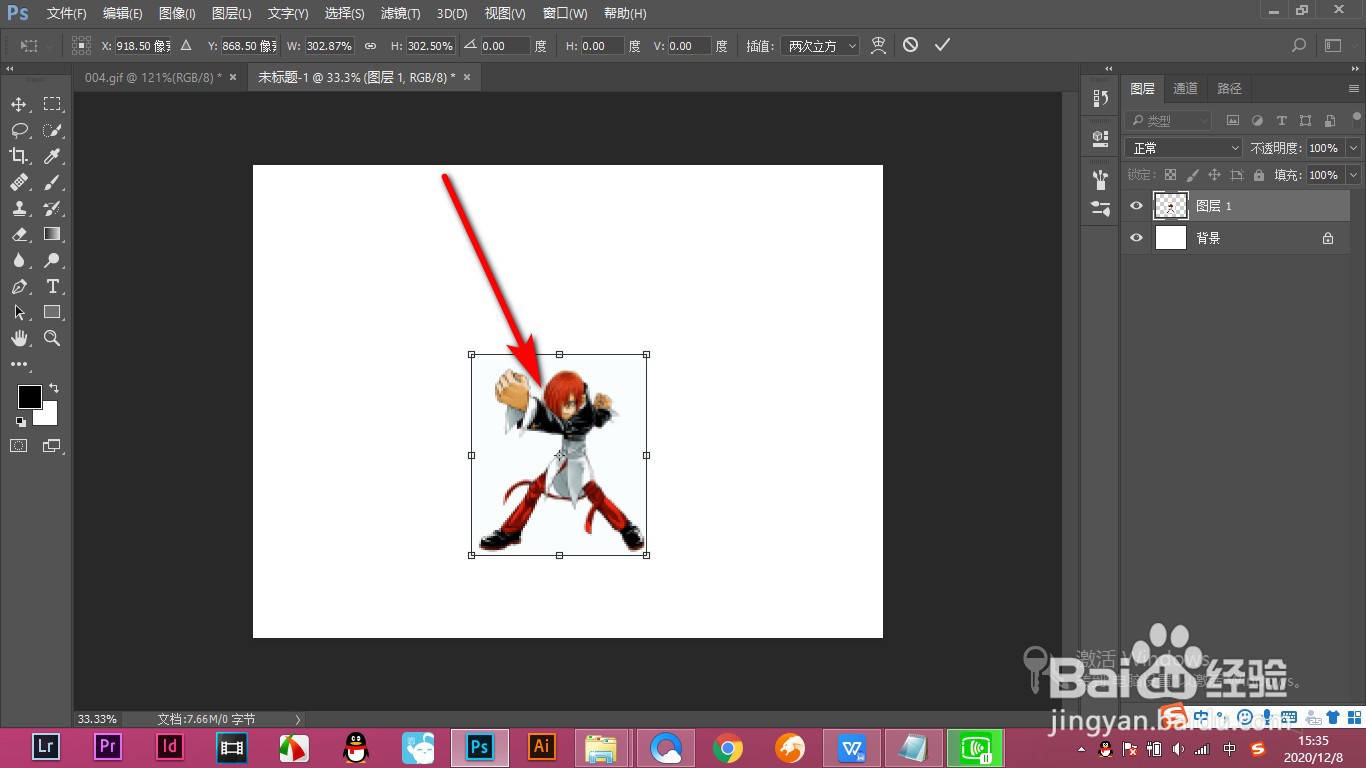
Task: Toggle adjustment layer filter icon
Action: tap(1257, 120)
